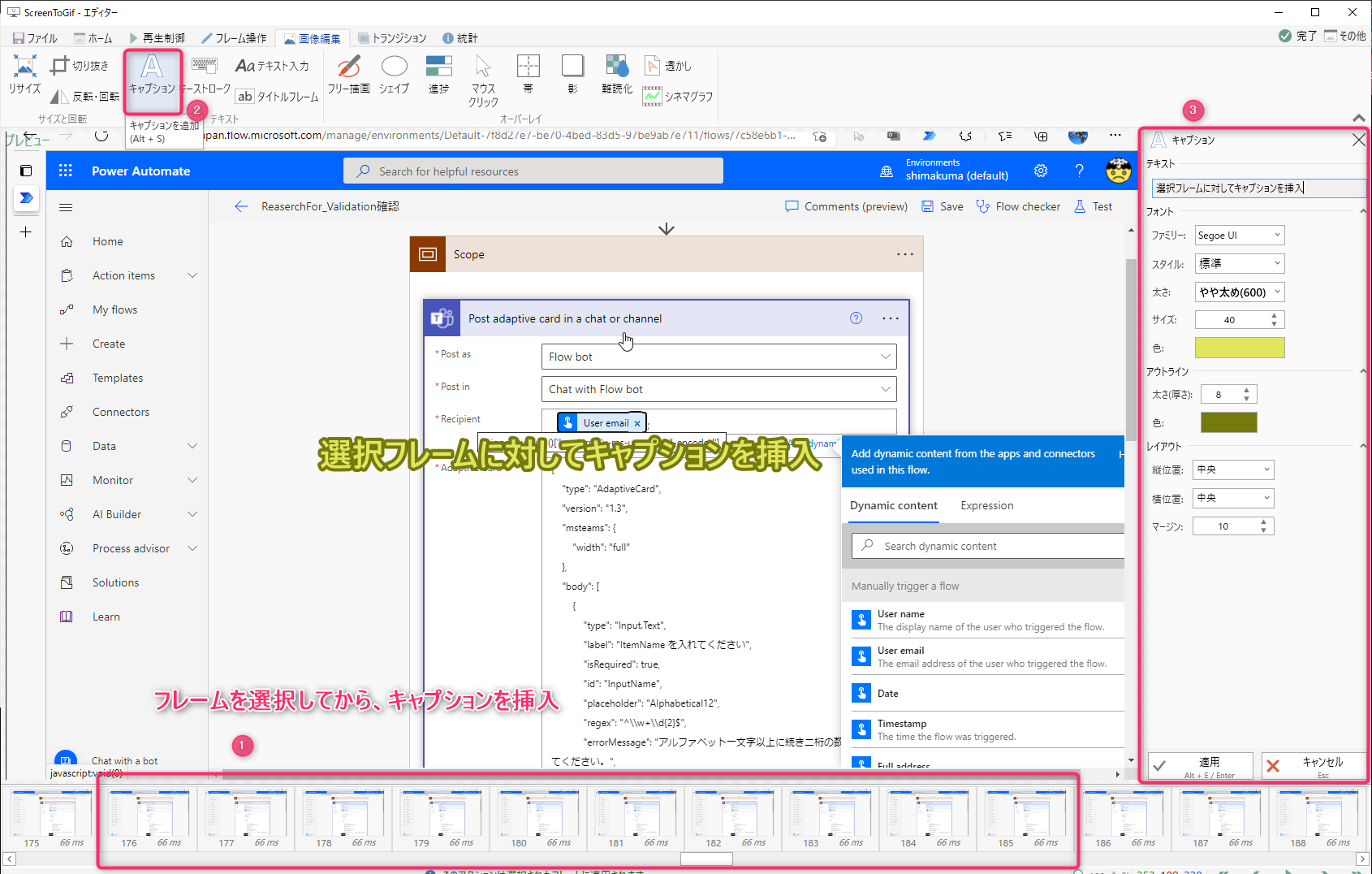This screenshot has height=874, width=1372.
Task: Remove the User email recipient token
Action: pyautogui.click(x=637, y=423)
